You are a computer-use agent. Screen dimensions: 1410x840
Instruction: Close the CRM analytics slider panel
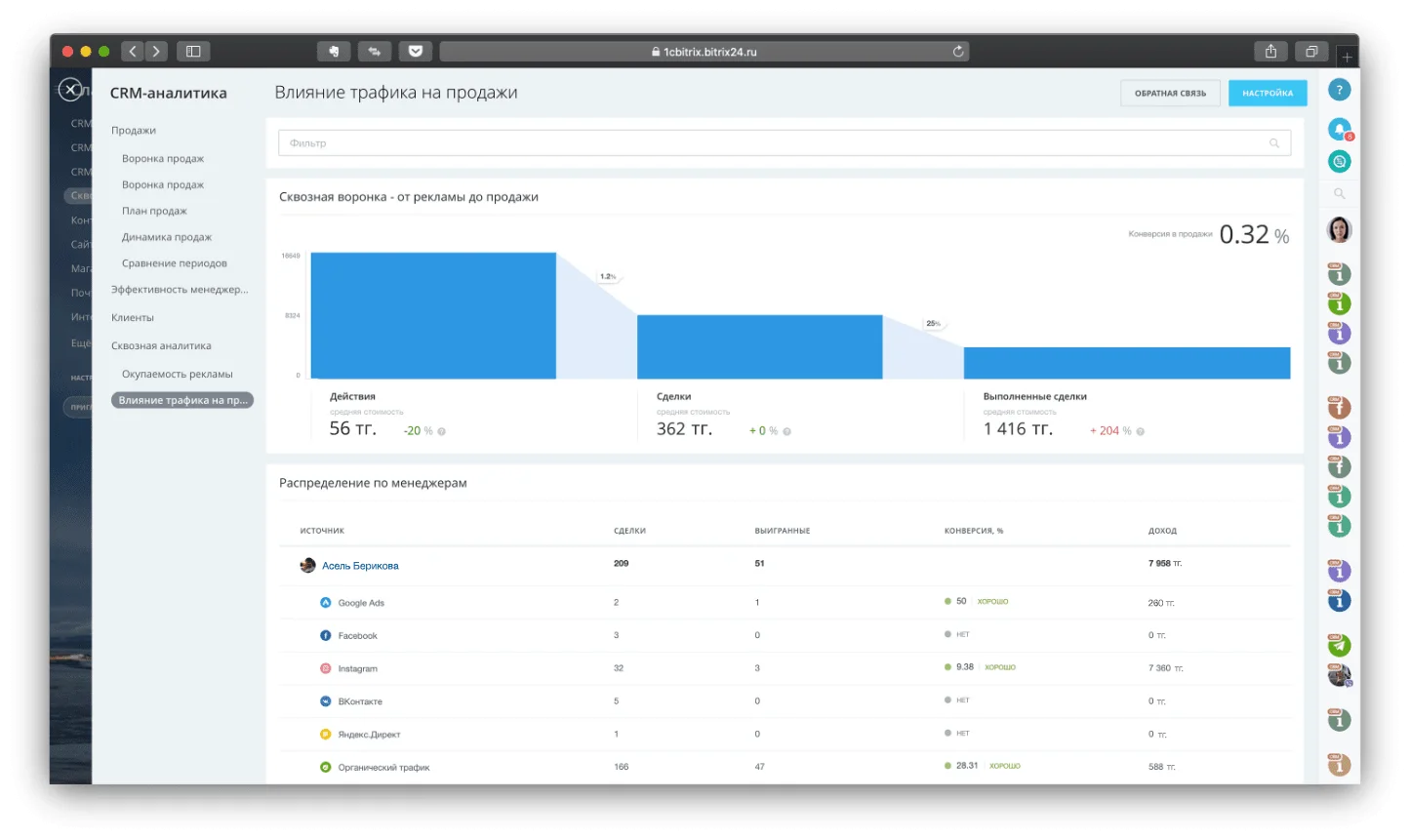(70, 90)
